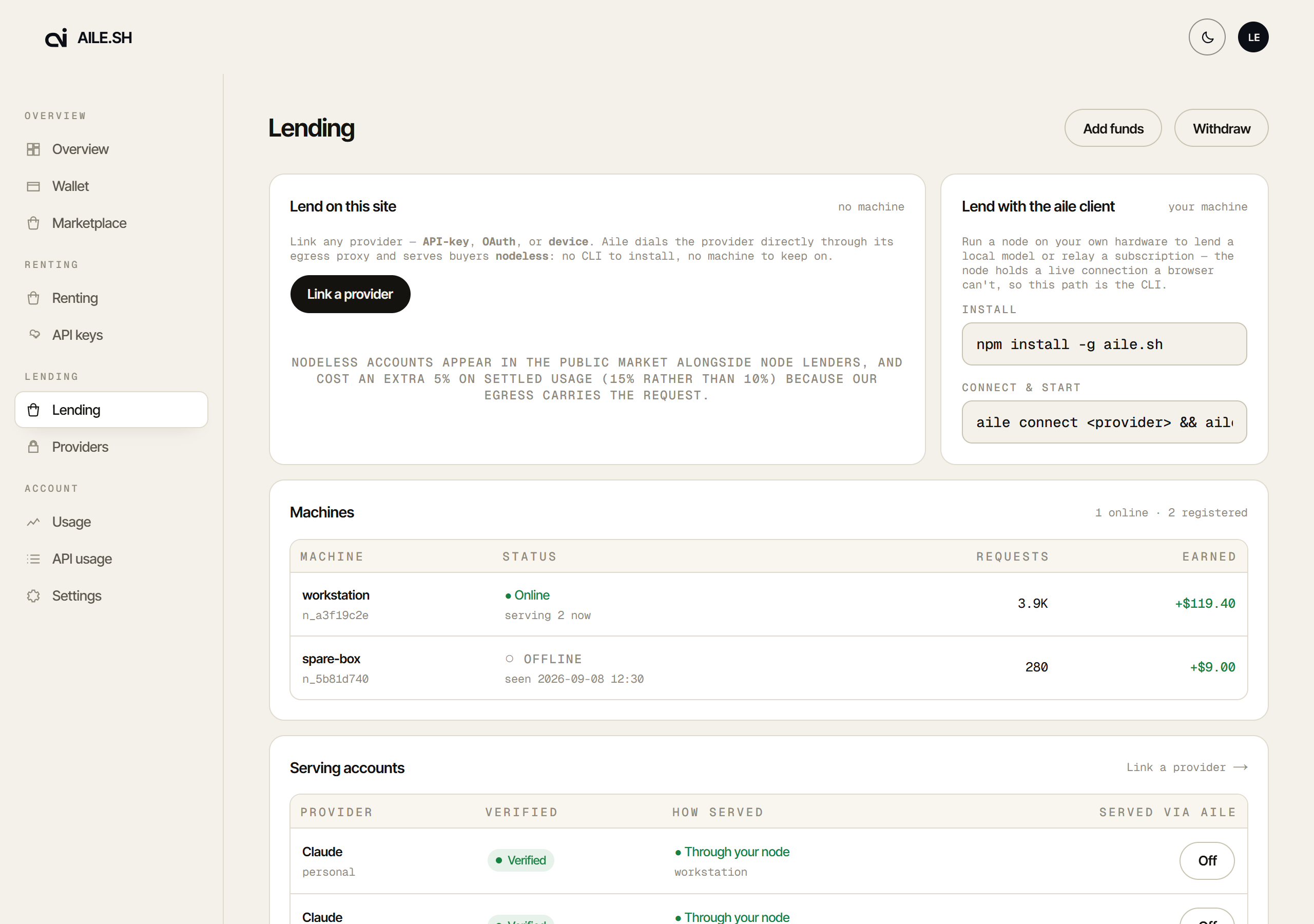Viewport: 1314px width, 924px height.
Task: Click the Settings gear icon
Action: 33,596
